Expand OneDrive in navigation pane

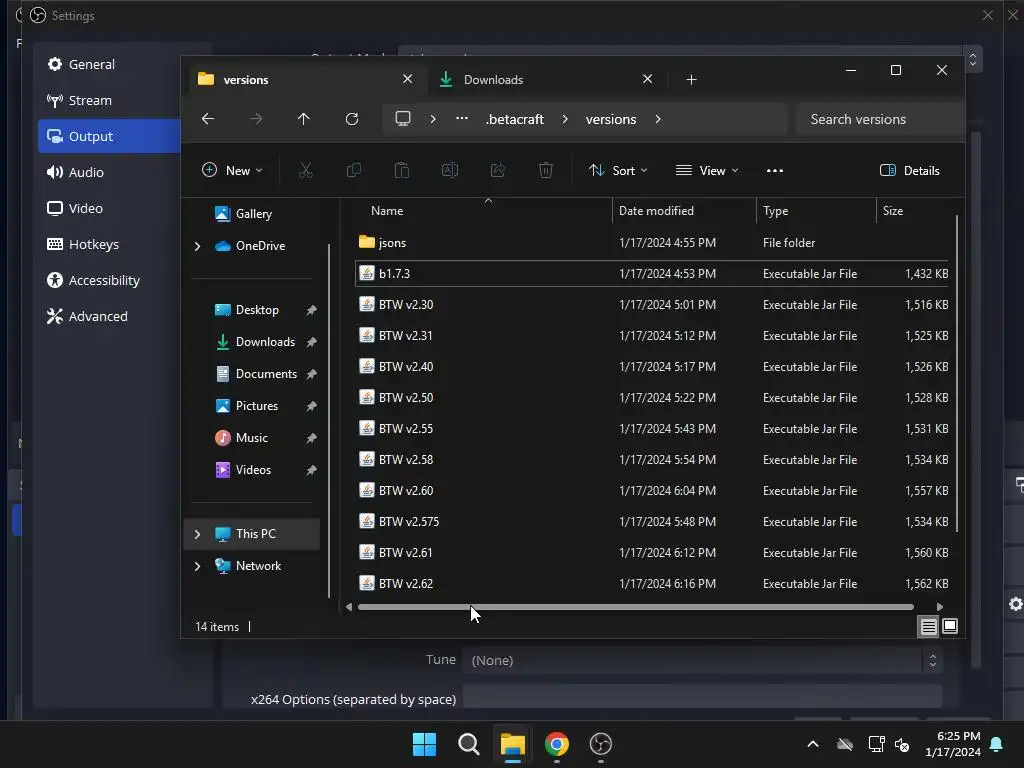tap(197, 246)
